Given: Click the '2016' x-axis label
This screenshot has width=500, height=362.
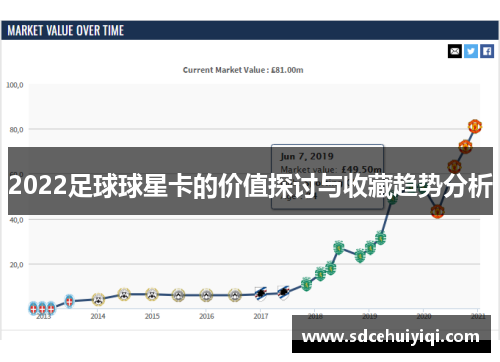Looking at the screenshot, I should click(x=207, y=316).
